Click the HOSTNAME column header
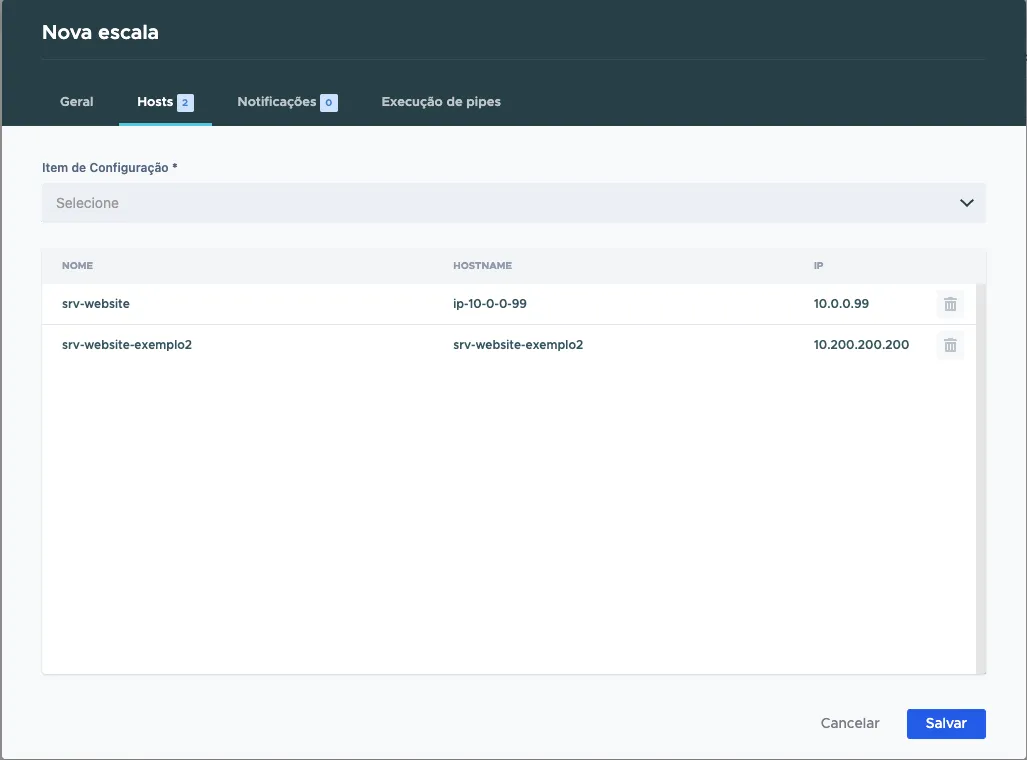The height and width of the screenshot is (760, 1027). (482, 266)
